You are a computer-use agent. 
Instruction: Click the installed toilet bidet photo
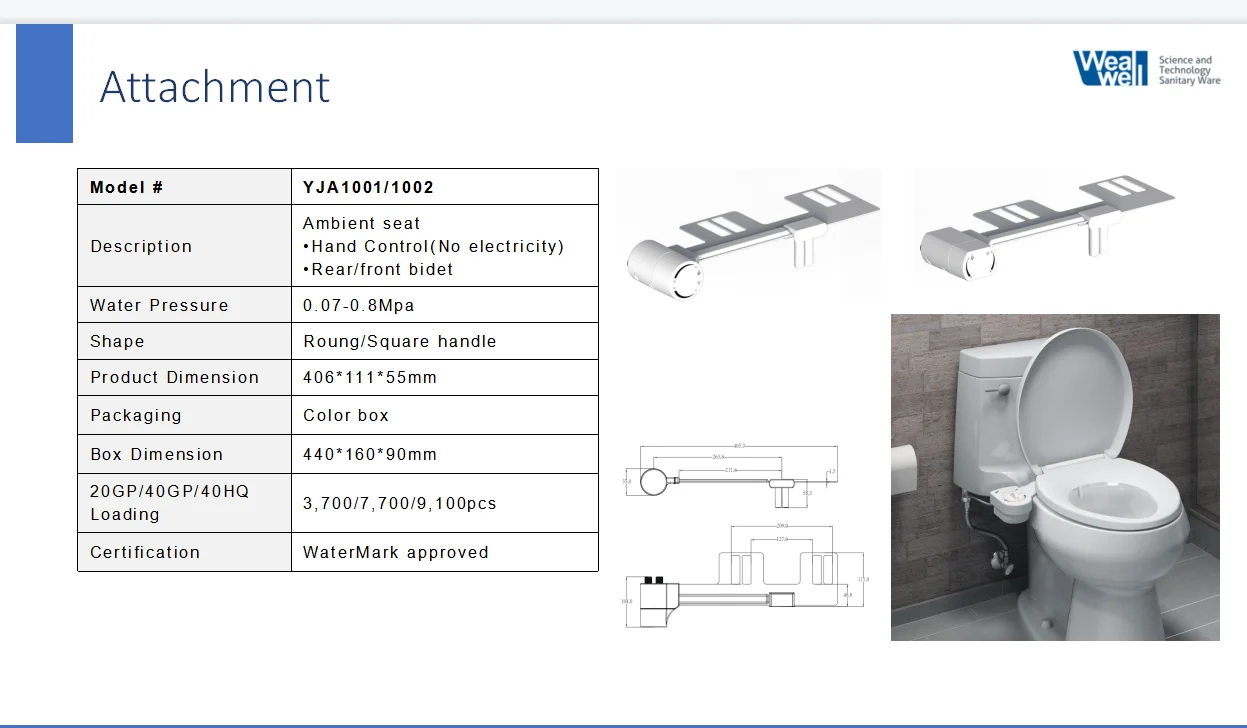pyautogui.click(x=1055, y=477)
